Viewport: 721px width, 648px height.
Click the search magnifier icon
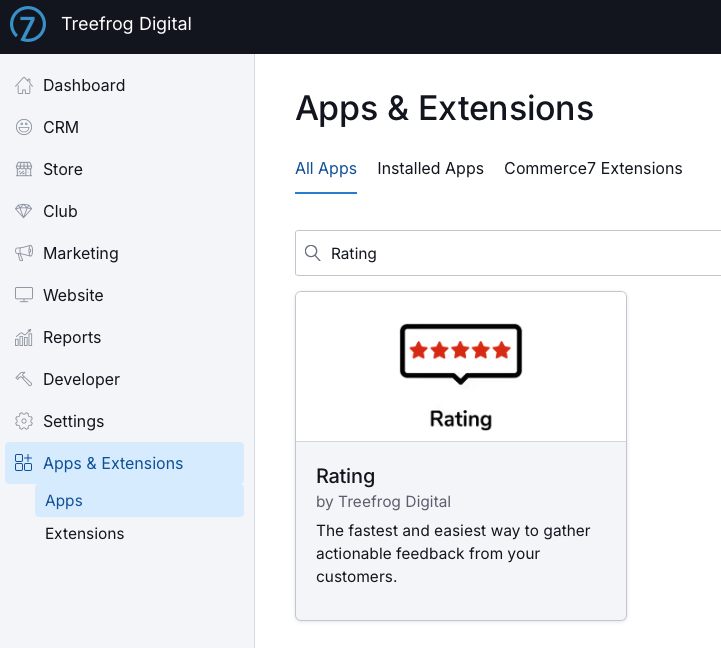click(313, 253)
